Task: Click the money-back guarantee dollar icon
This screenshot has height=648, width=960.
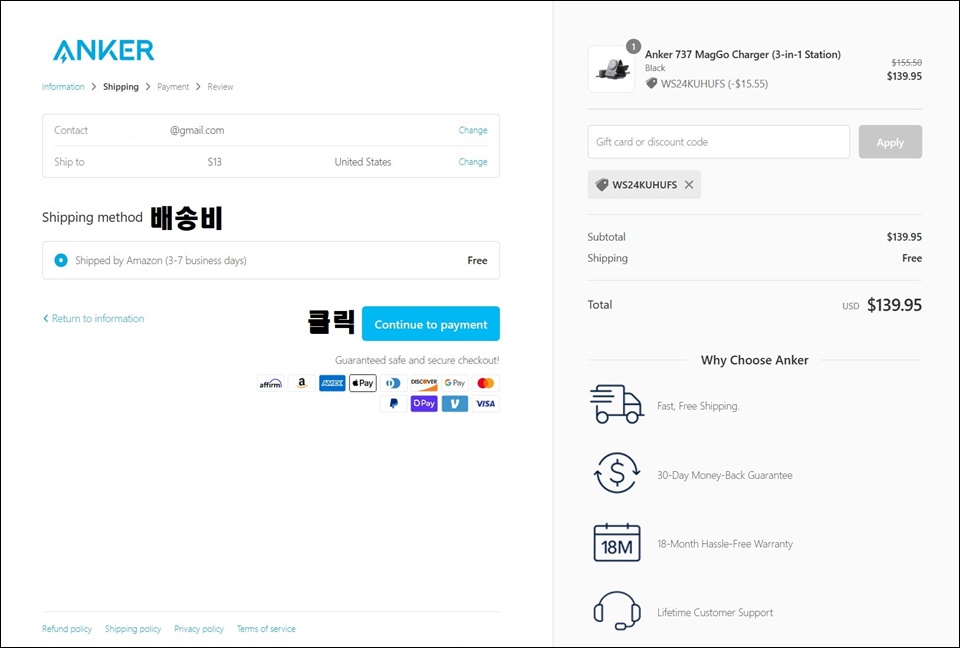Action: coord(617,473)
